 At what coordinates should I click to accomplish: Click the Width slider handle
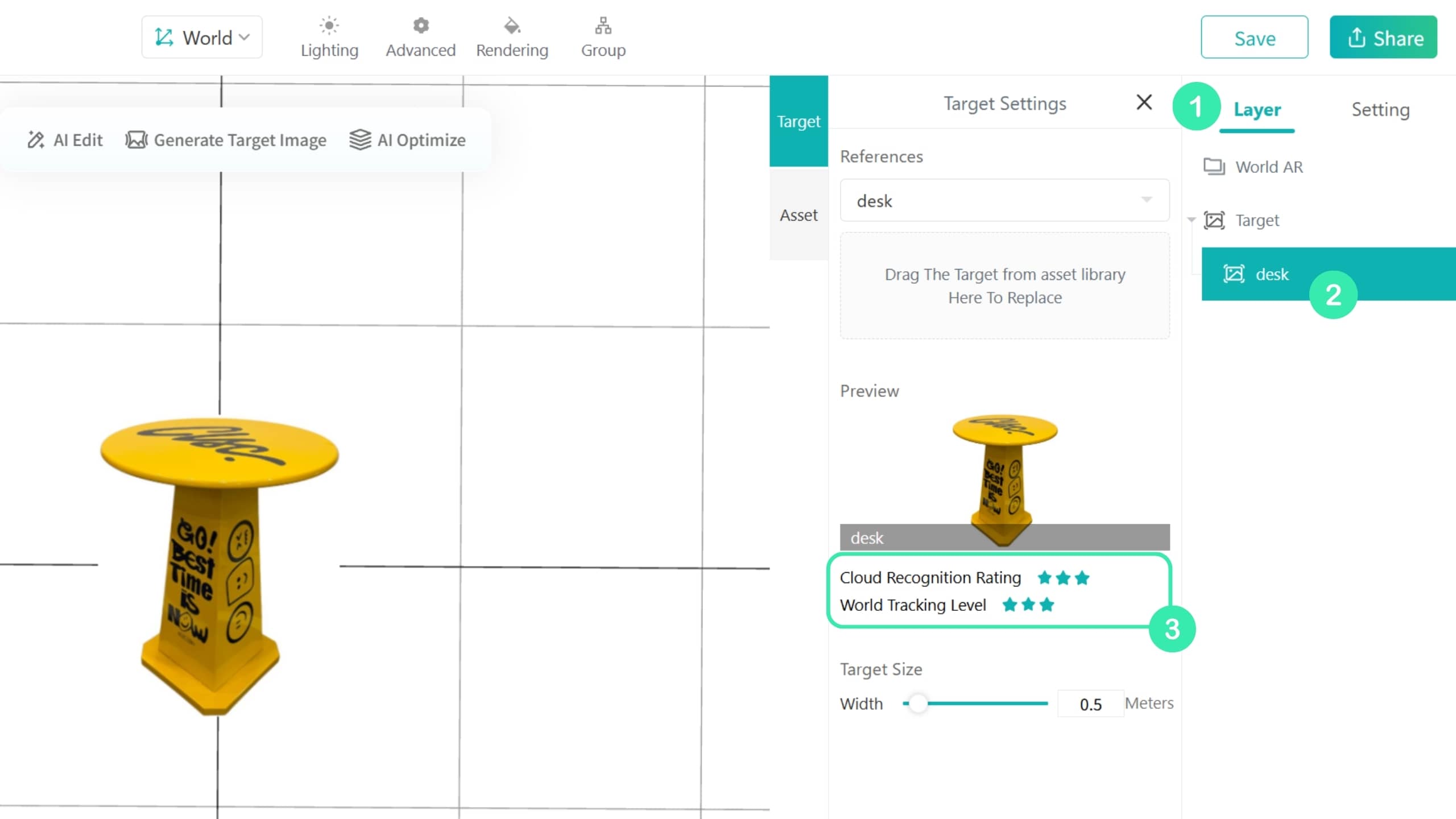918,704
